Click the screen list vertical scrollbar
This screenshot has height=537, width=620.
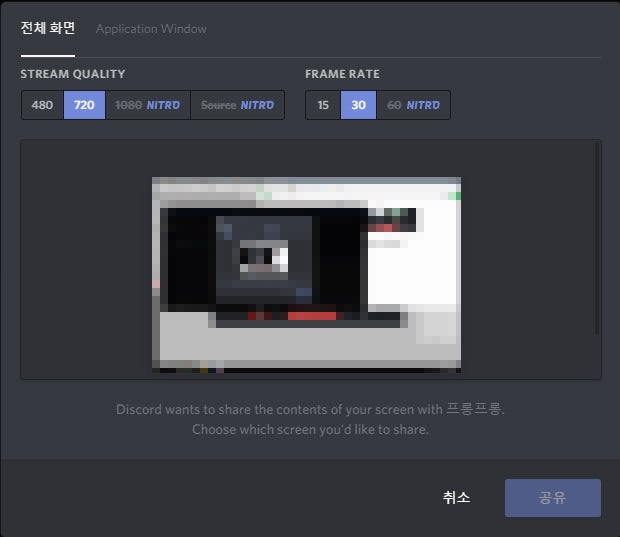(597, 238)
